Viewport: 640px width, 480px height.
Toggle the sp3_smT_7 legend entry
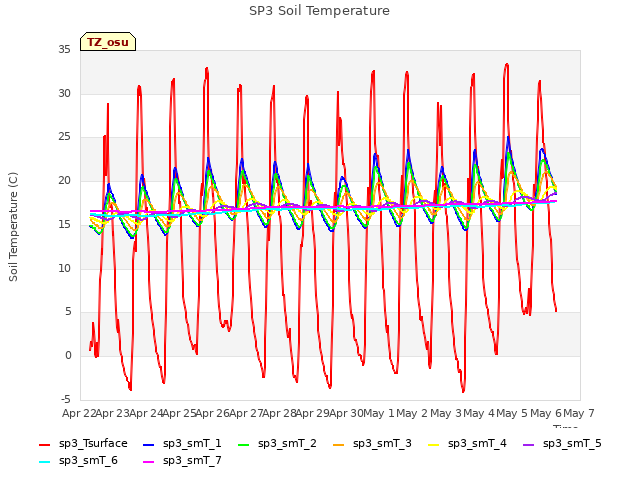[182, 461]
